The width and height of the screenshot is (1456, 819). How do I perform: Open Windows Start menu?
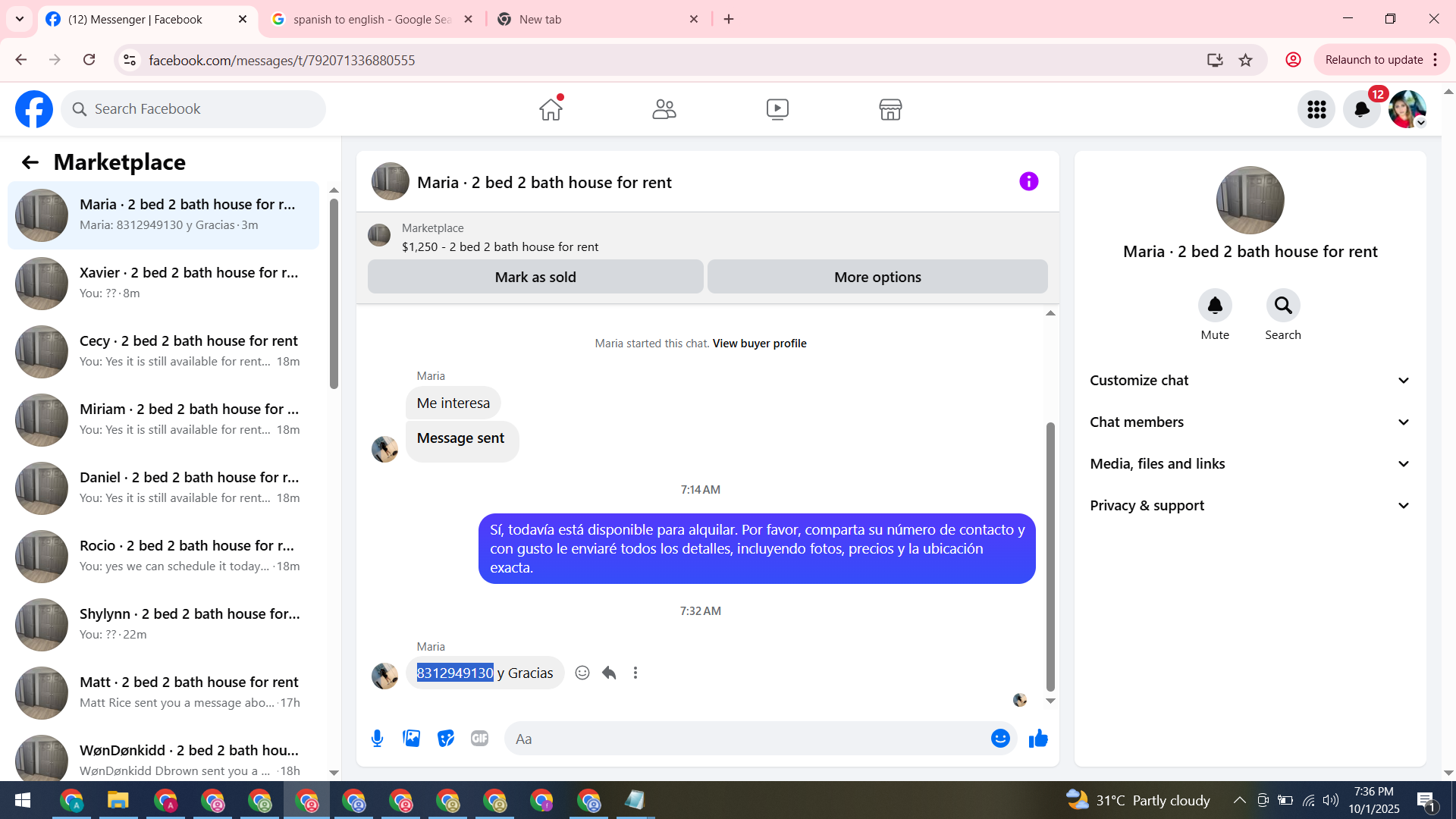(x=23, y=800)
